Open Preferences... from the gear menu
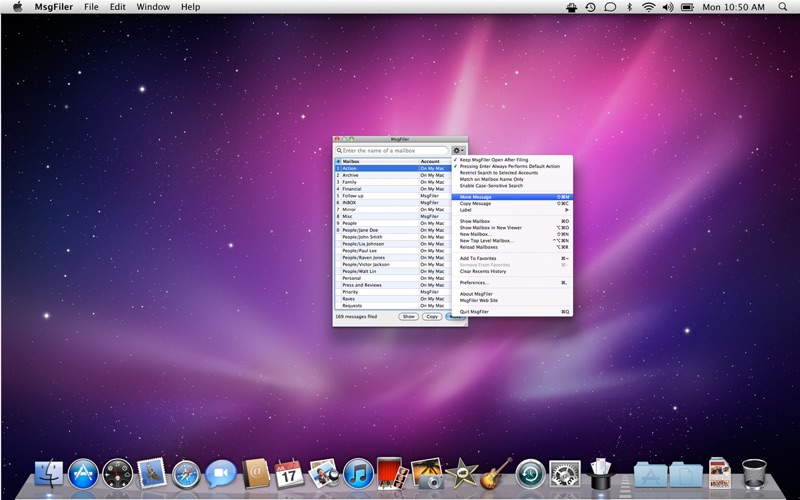 pyautogui.click(x=512, y=283)
